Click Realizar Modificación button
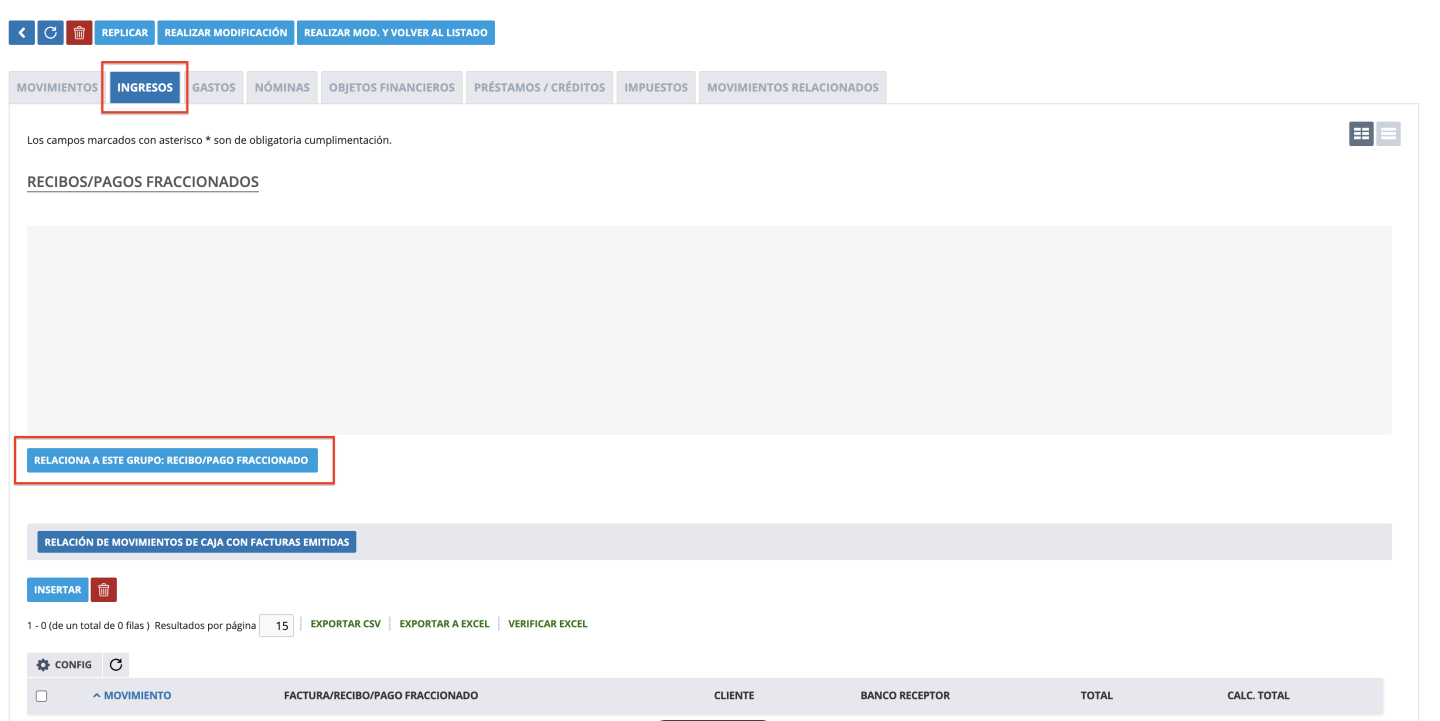 pyautogui.click(x=226, y=33)
